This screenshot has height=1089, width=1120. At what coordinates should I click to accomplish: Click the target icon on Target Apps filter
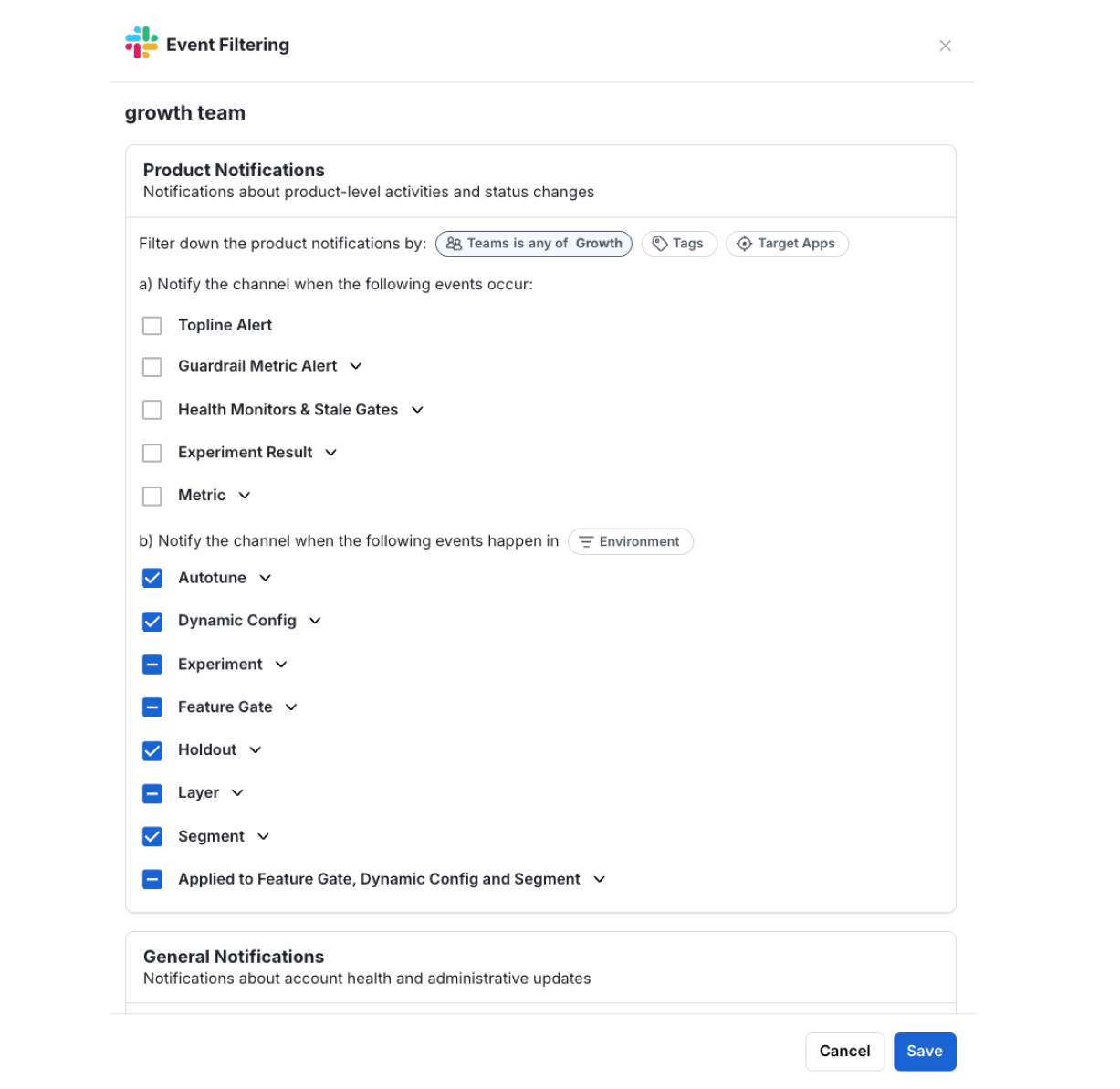744,244
